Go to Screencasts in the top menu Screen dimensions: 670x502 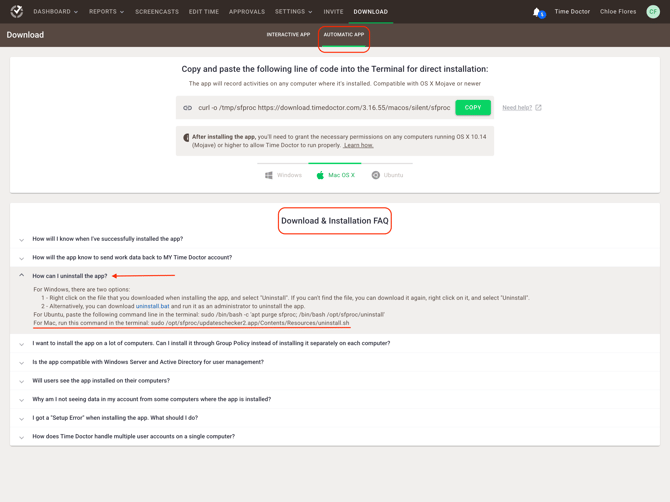coord(157,12)
